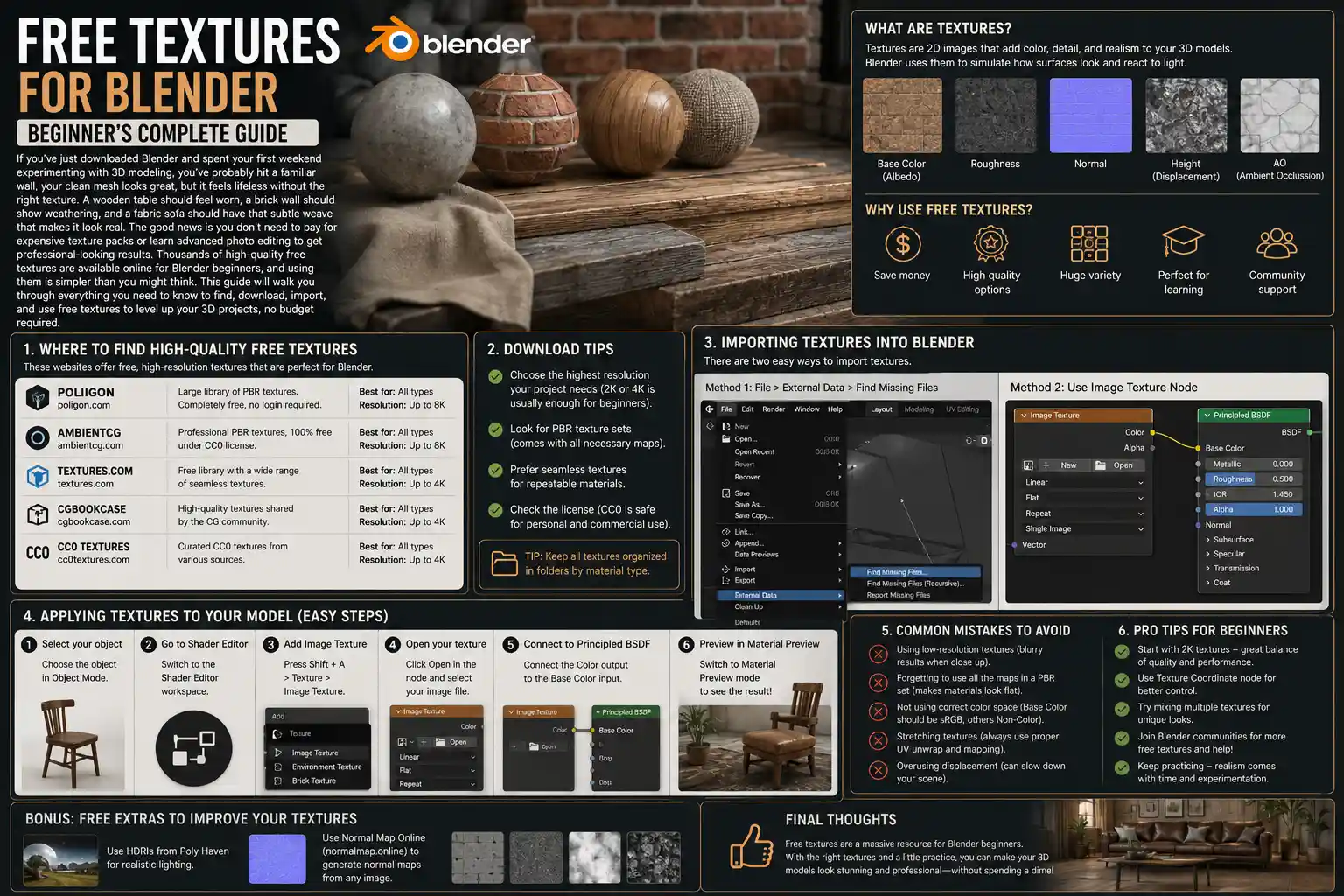
Task: Click the Environment Texture icon in Add menu
Action: [278, 766]
